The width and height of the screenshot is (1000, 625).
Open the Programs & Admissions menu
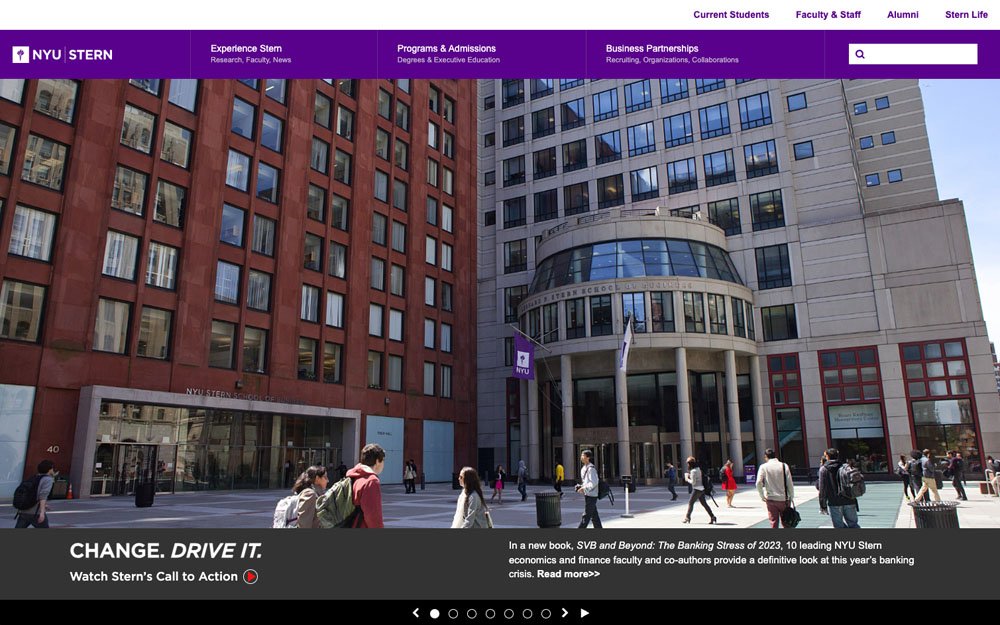448,54
